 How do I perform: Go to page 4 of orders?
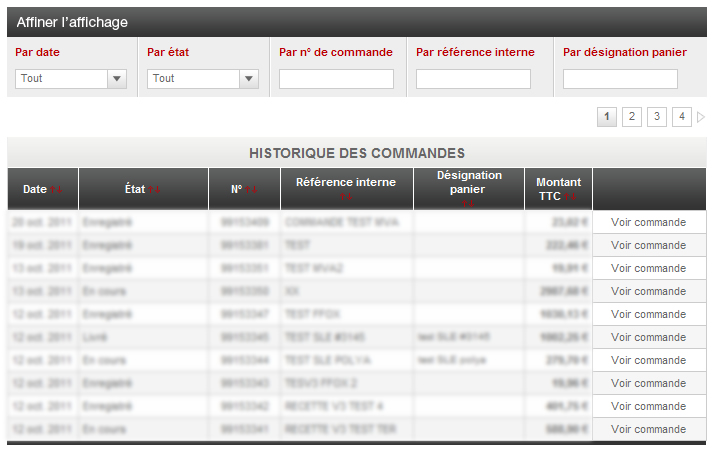tap(682, 117)
